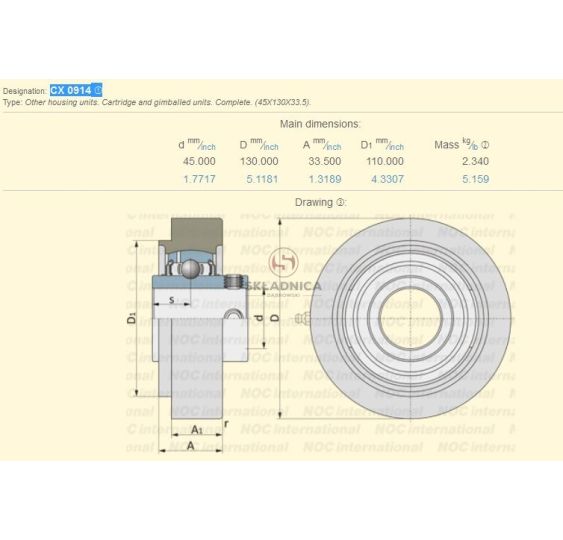
Task: Click the mass value 2.340
Action: 476,161
